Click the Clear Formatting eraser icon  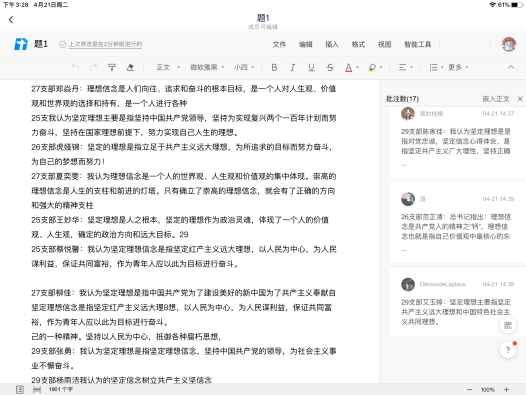130,67
